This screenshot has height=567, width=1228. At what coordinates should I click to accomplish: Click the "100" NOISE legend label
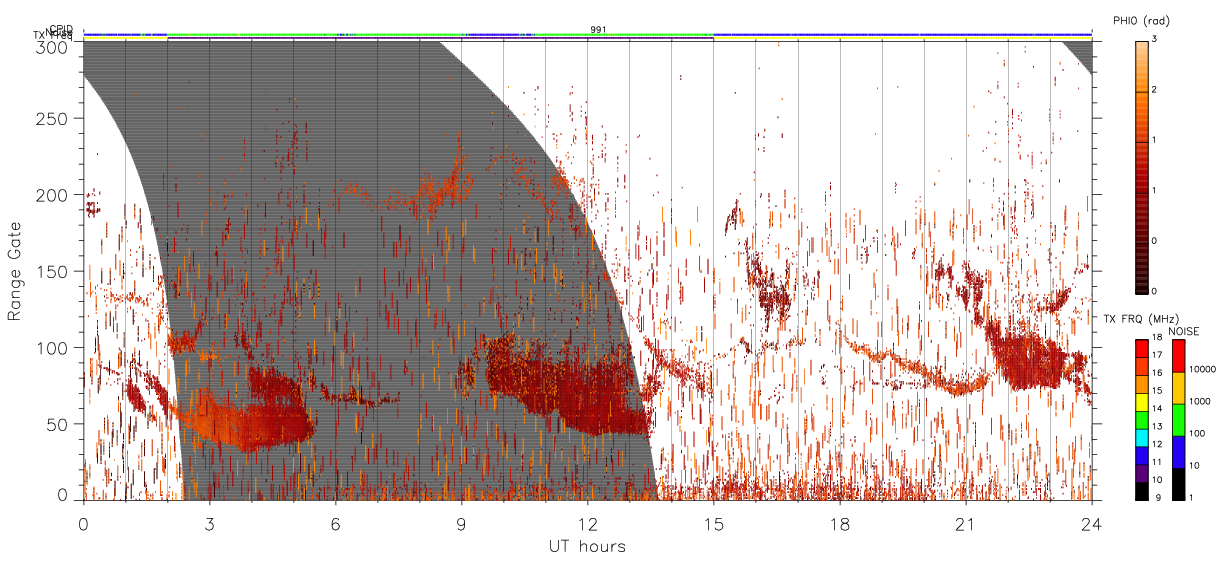click(x=1197, y=433)
